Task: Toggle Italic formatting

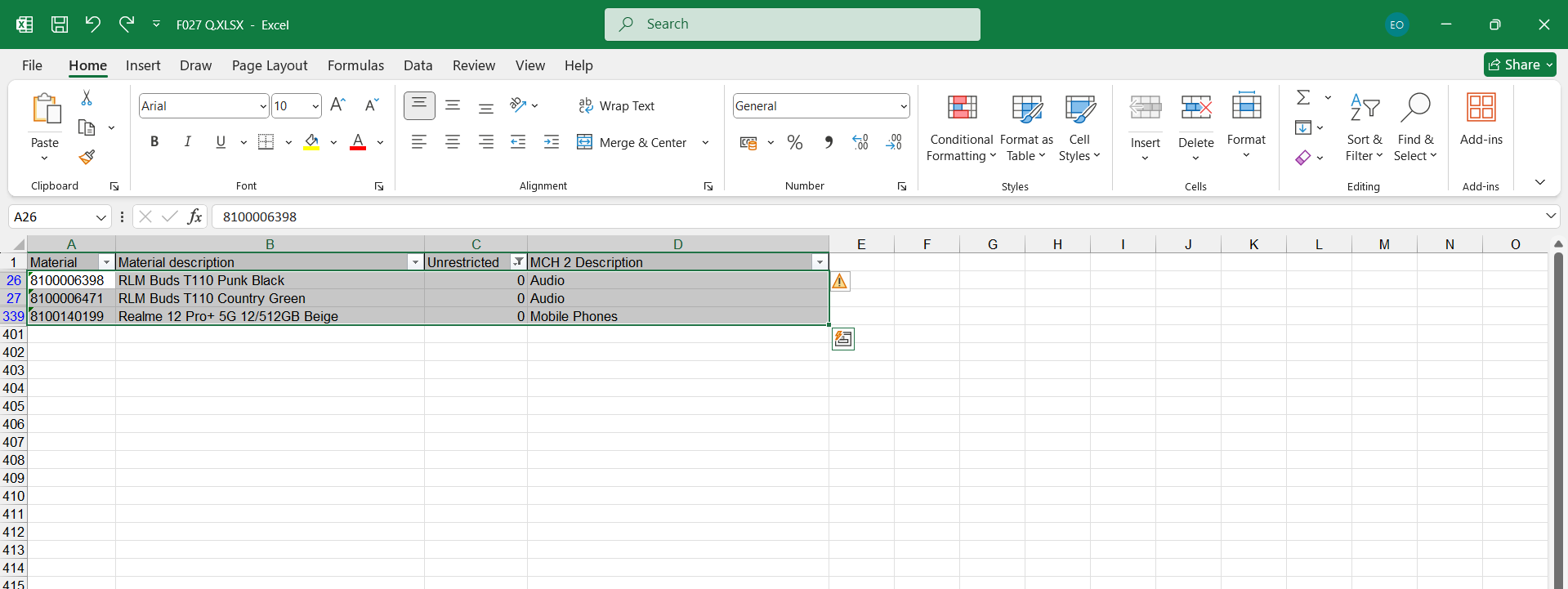Action: coord(188,142)
